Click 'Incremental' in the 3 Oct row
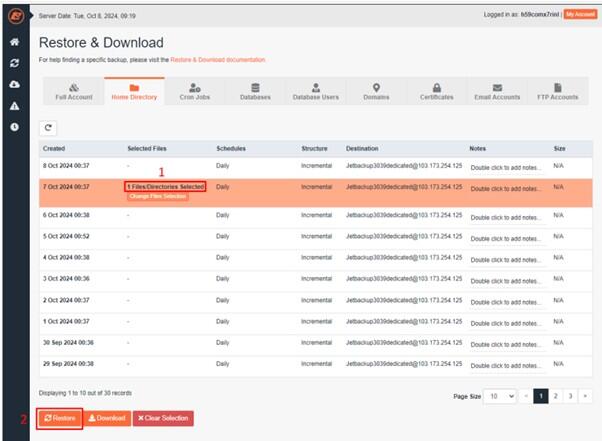The width and height of the screenshot is (602, 441). pos(316,279)
